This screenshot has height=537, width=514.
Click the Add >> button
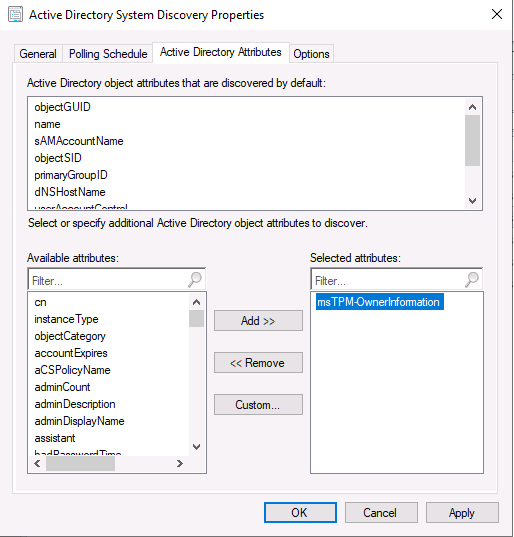(x=258, y=321)
